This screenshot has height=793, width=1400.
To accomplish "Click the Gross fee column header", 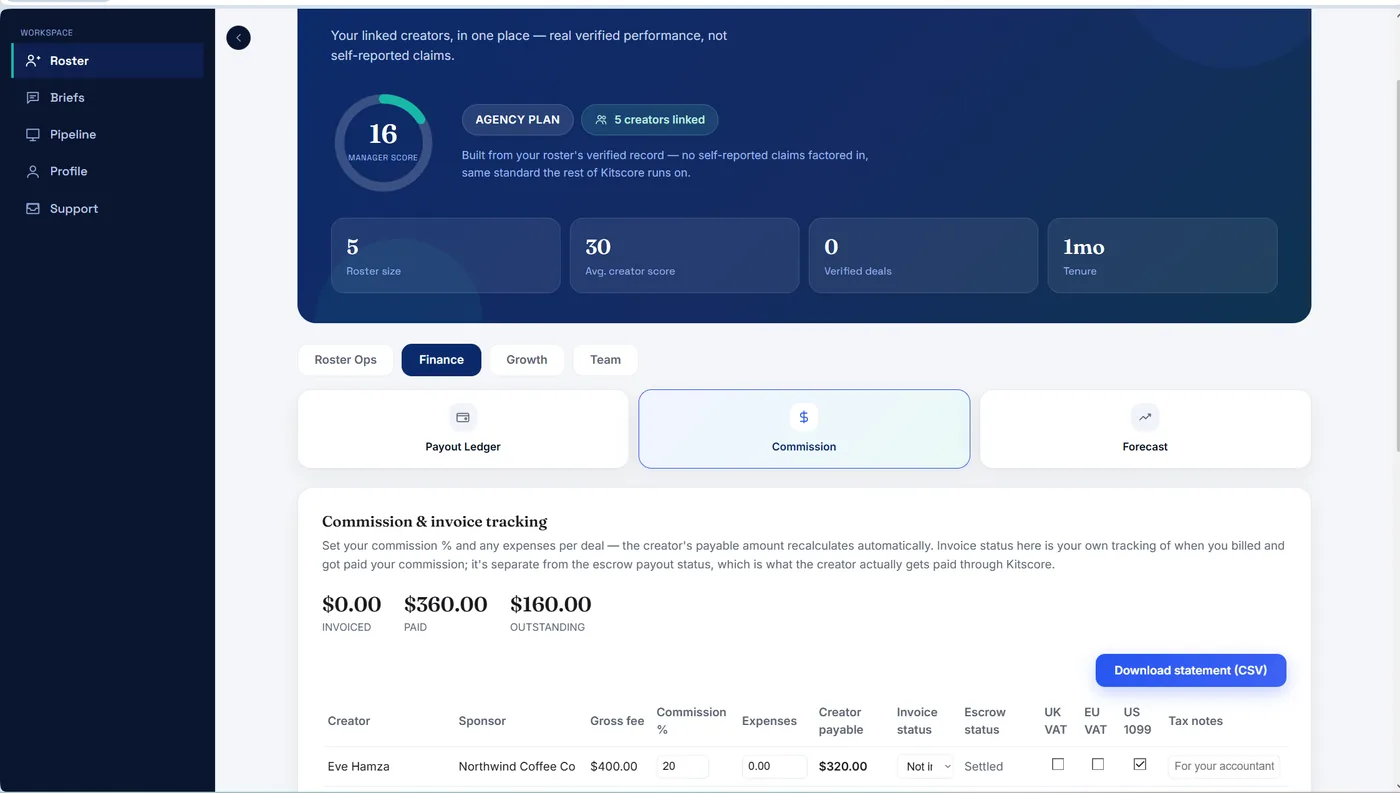I will pyautogui.click(x=617, y=721).
